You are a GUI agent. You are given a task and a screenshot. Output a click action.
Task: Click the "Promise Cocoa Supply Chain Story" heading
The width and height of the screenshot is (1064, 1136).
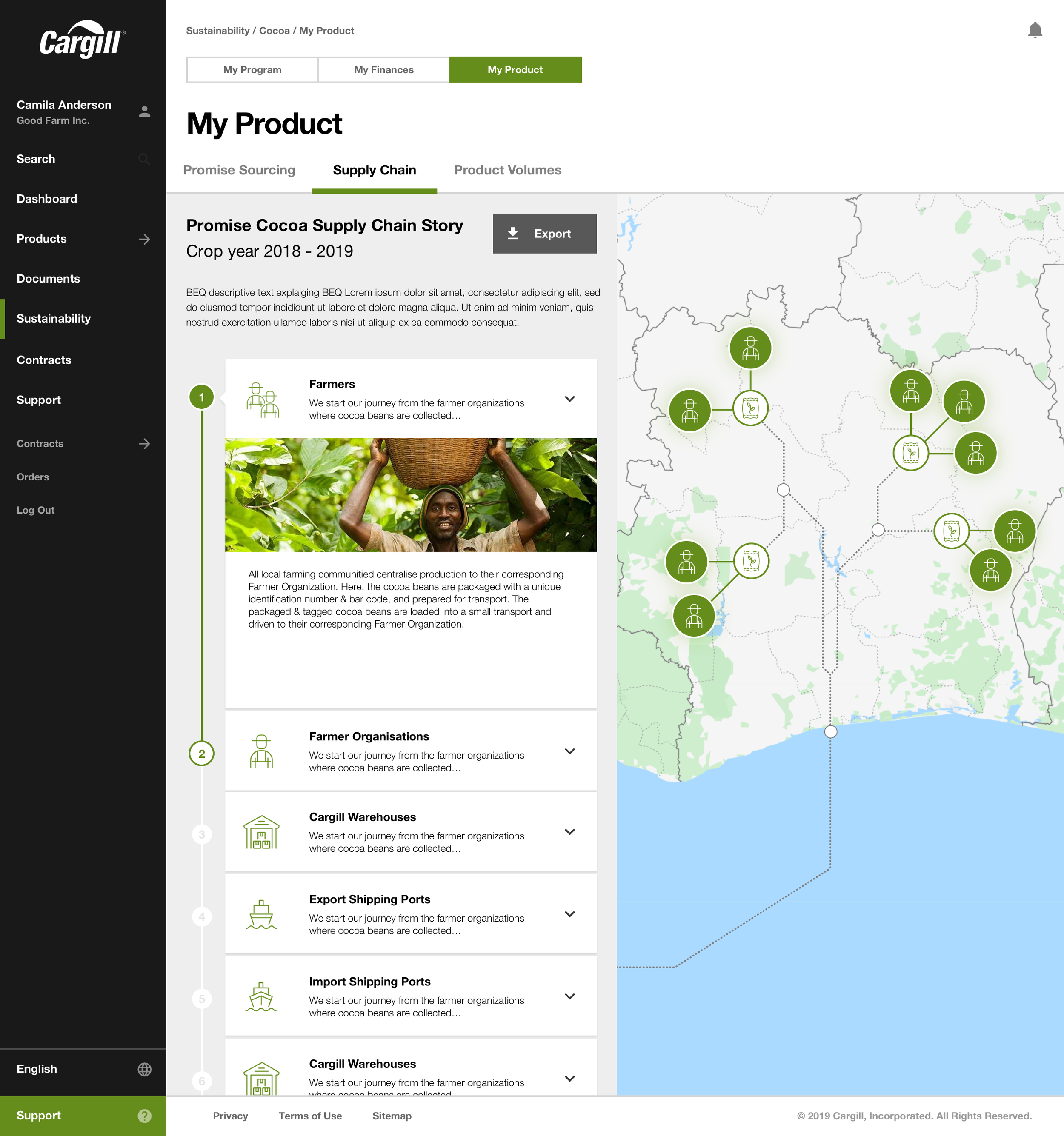[x=325, y=226]
